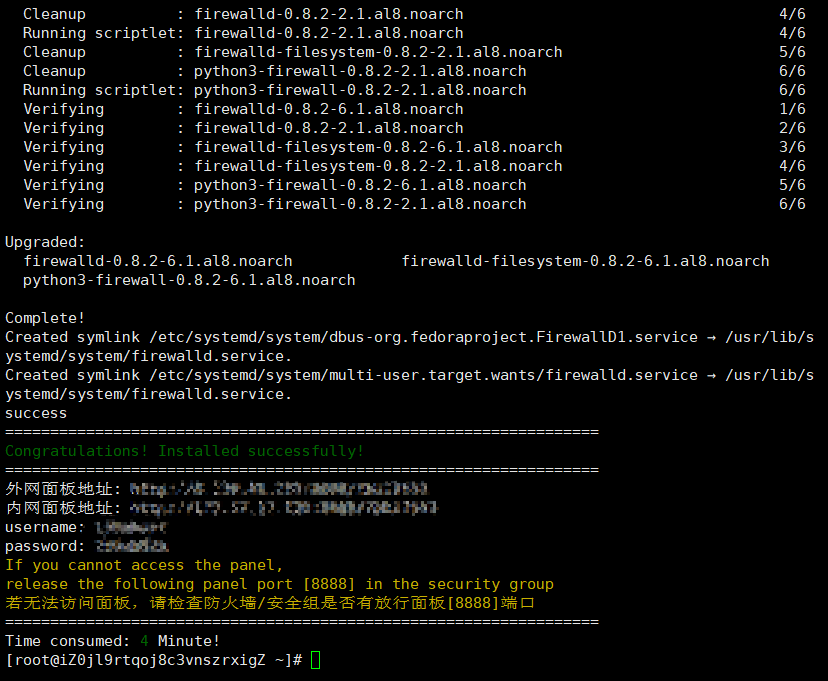Click the 'Time consumed: 4 Minute!' line

click(x=112, y=641)
